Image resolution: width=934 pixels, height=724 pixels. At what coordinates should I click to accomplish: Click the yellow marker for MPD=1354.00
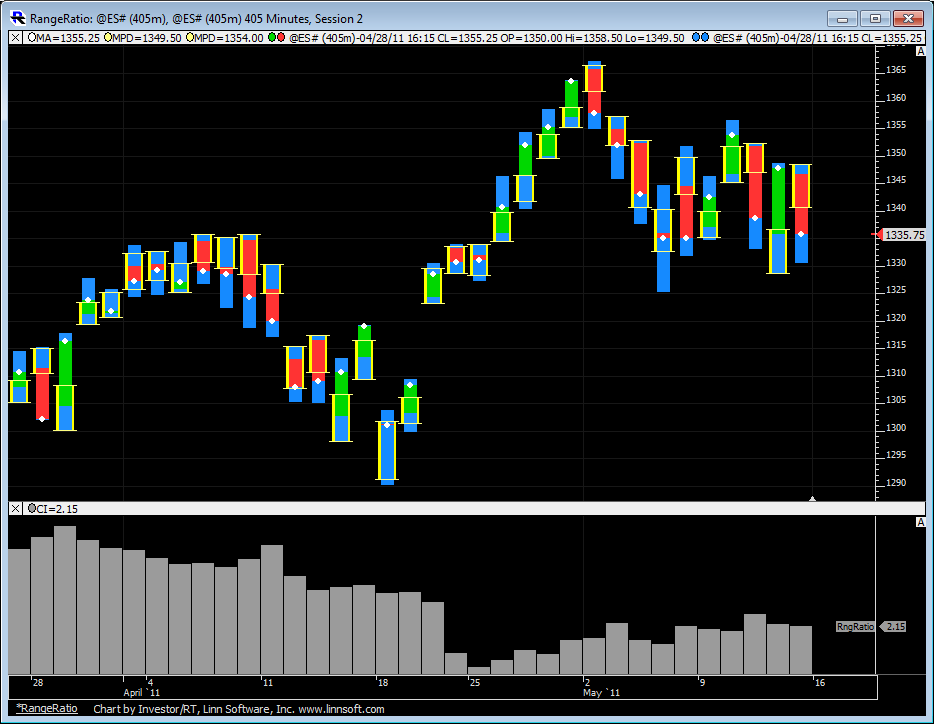[189, 38]
